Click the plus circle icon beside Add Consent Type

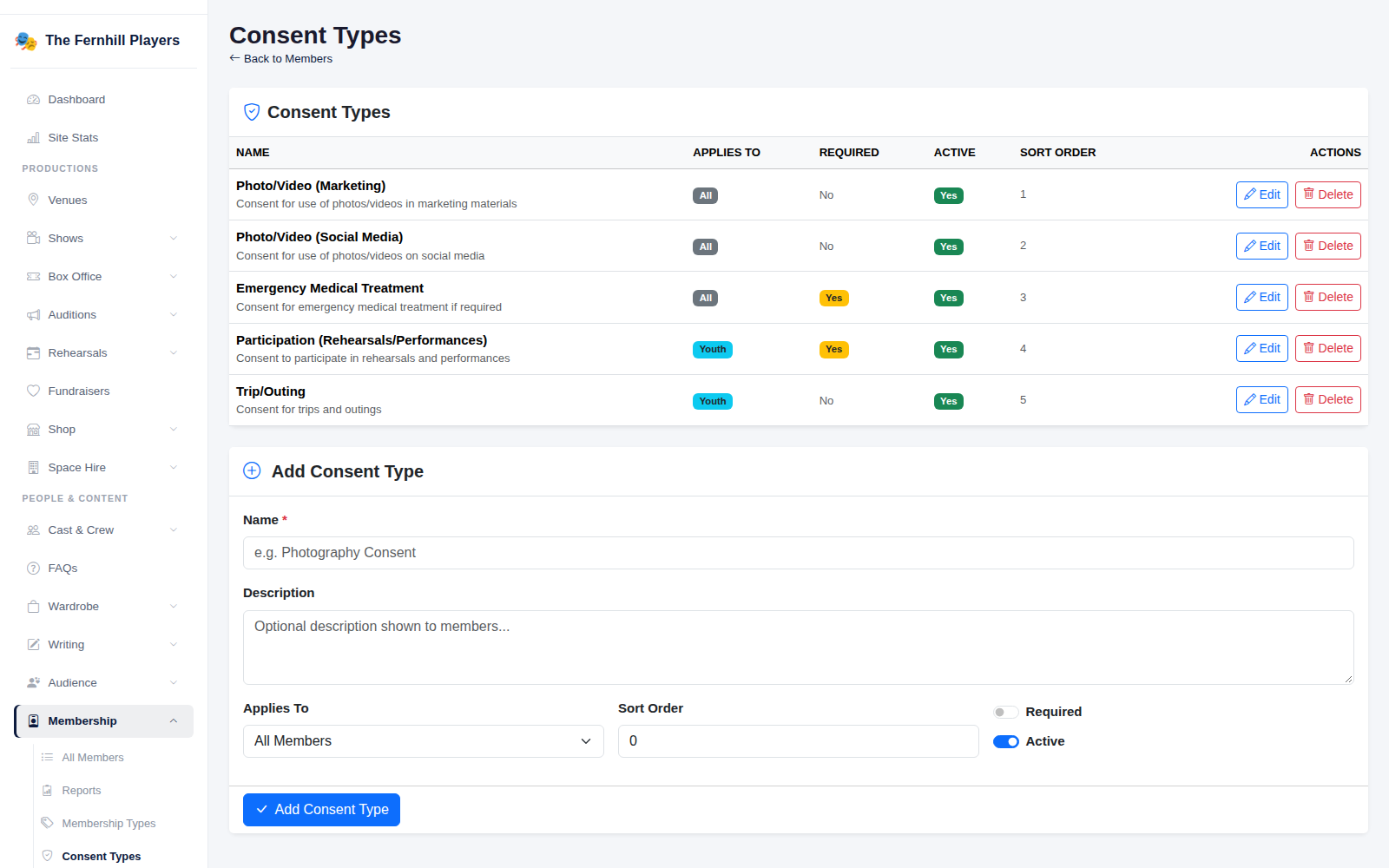252,471
